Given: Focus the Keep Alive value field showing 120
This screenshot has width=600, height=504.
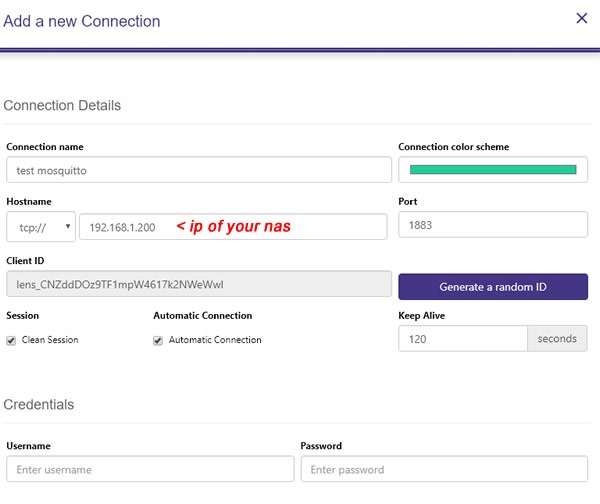Looking at the screenshot, I should pos(463,339).
